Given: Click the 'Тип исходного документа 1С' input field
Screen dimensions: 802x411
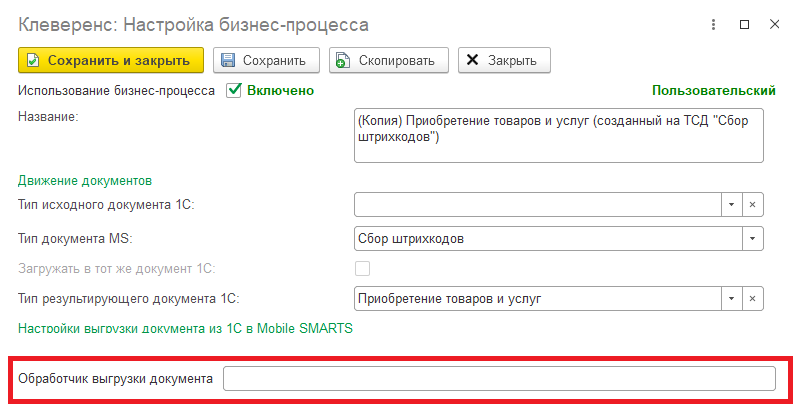Looking at the screenshot, I should [538, 204].
